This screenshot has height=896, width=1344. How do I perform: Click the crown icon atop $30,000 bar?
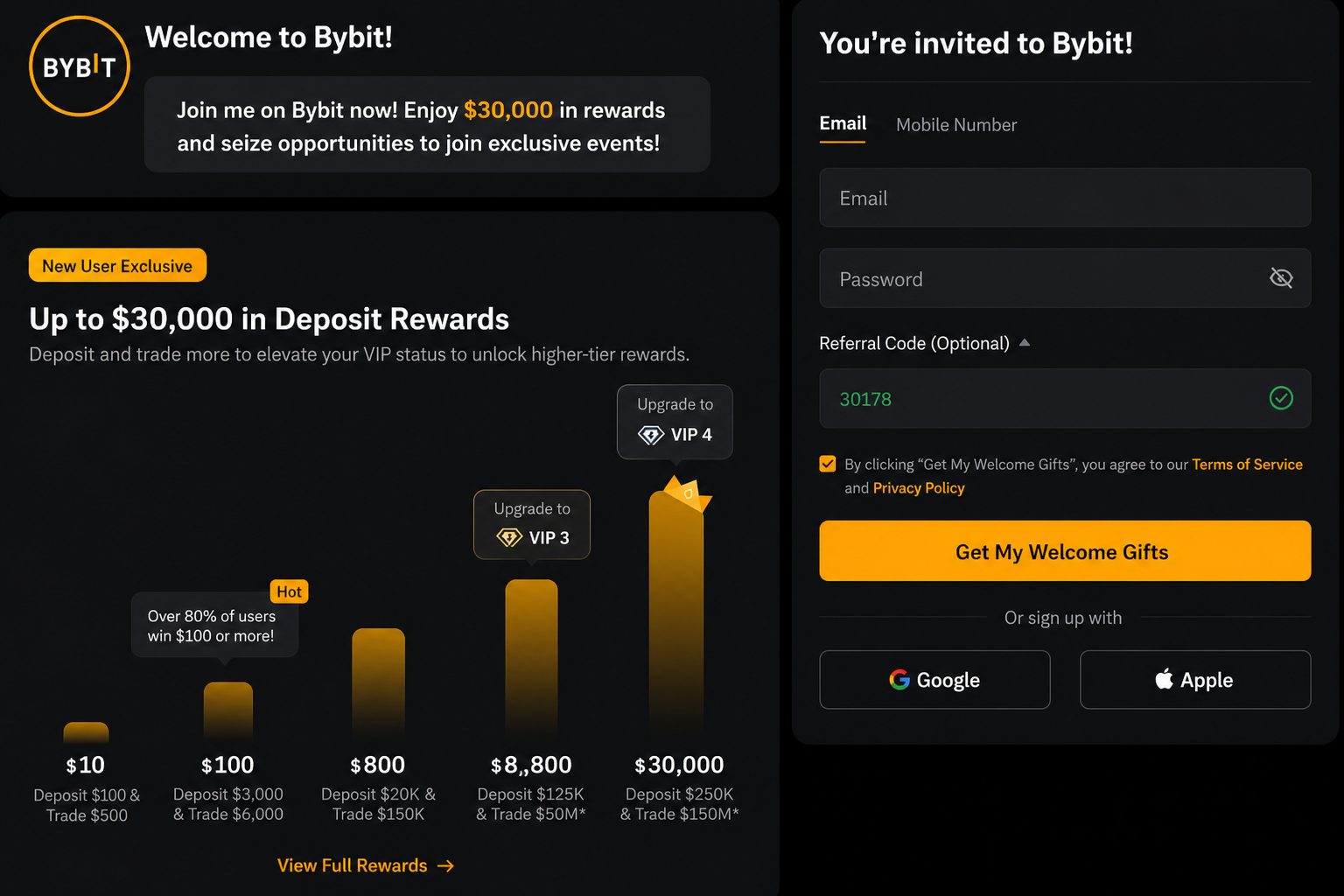pos(688,494)
